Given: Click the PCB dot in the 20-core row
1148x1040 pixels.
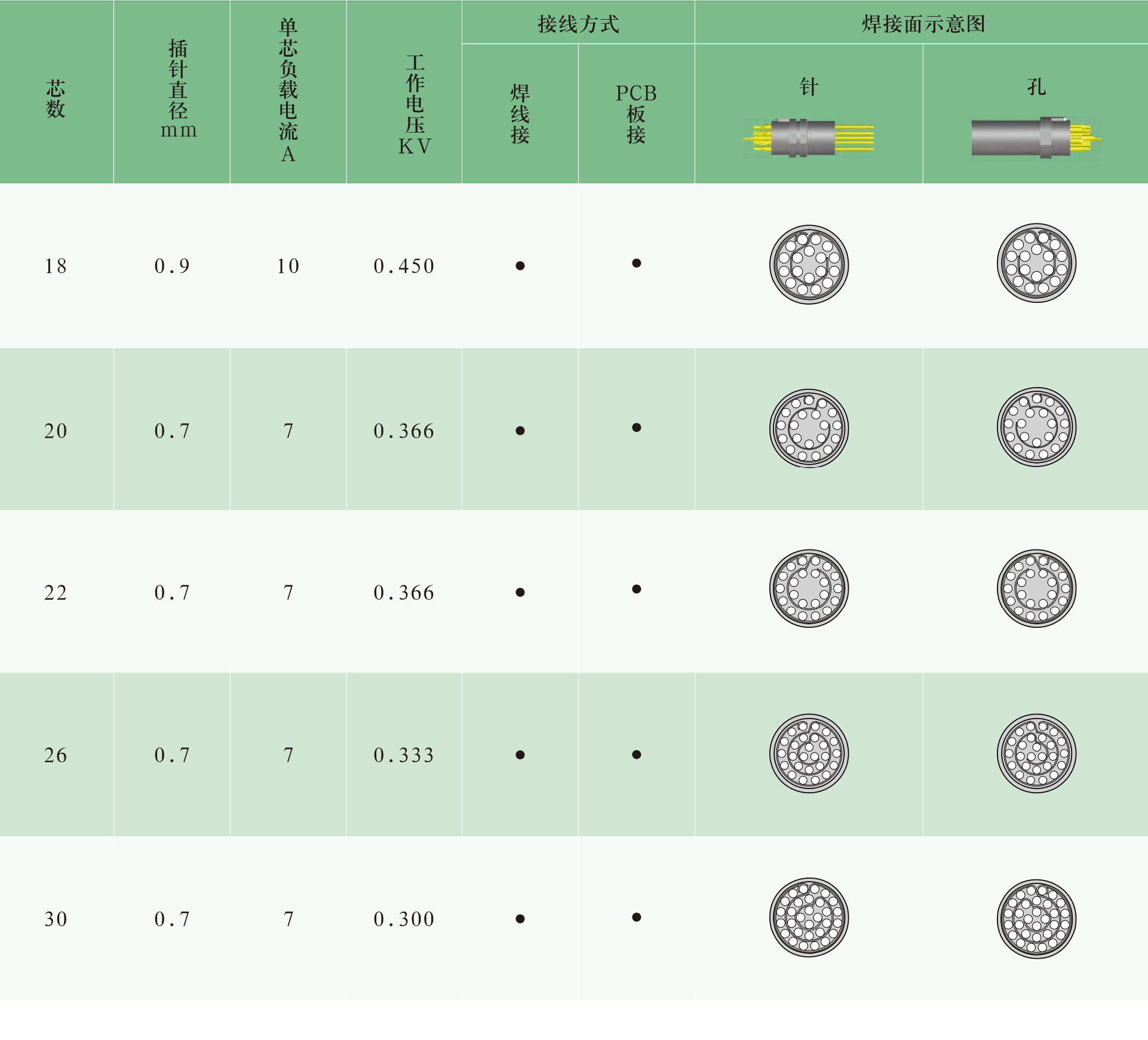Looking at the screenshot, I should coord(637,428).
